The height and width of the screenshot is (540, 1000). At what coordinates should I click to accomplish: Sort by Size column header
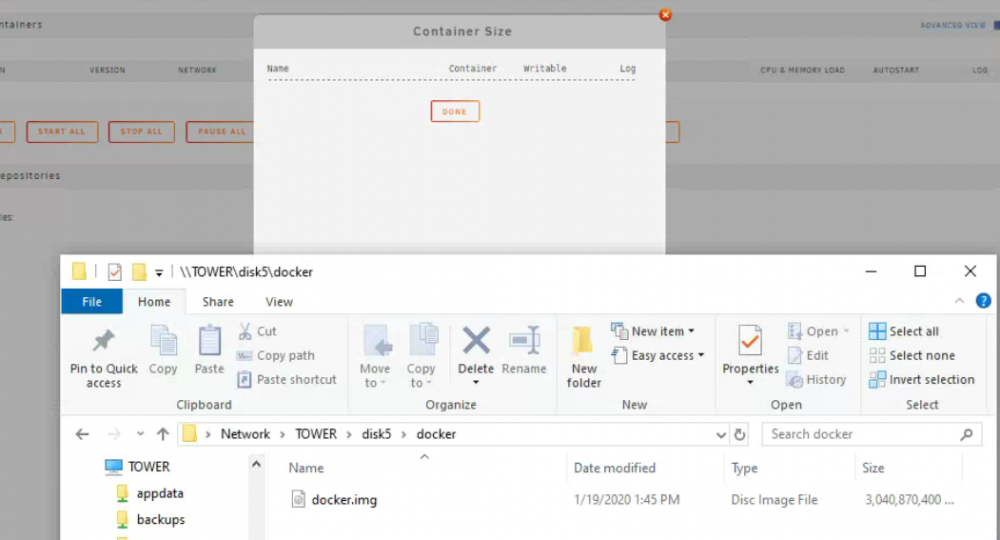tap(873, 468)
